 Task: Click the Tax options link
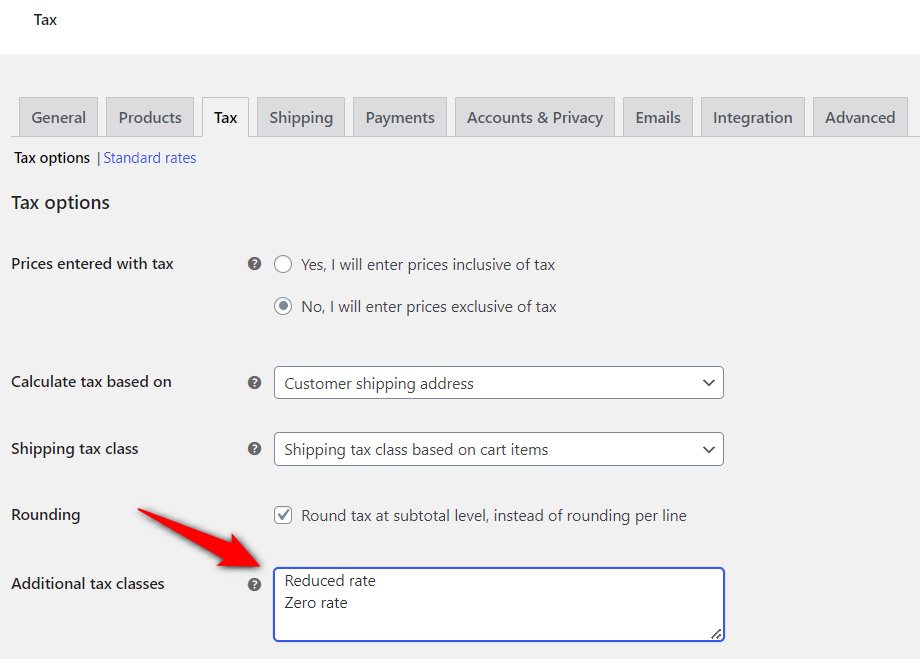51,157
